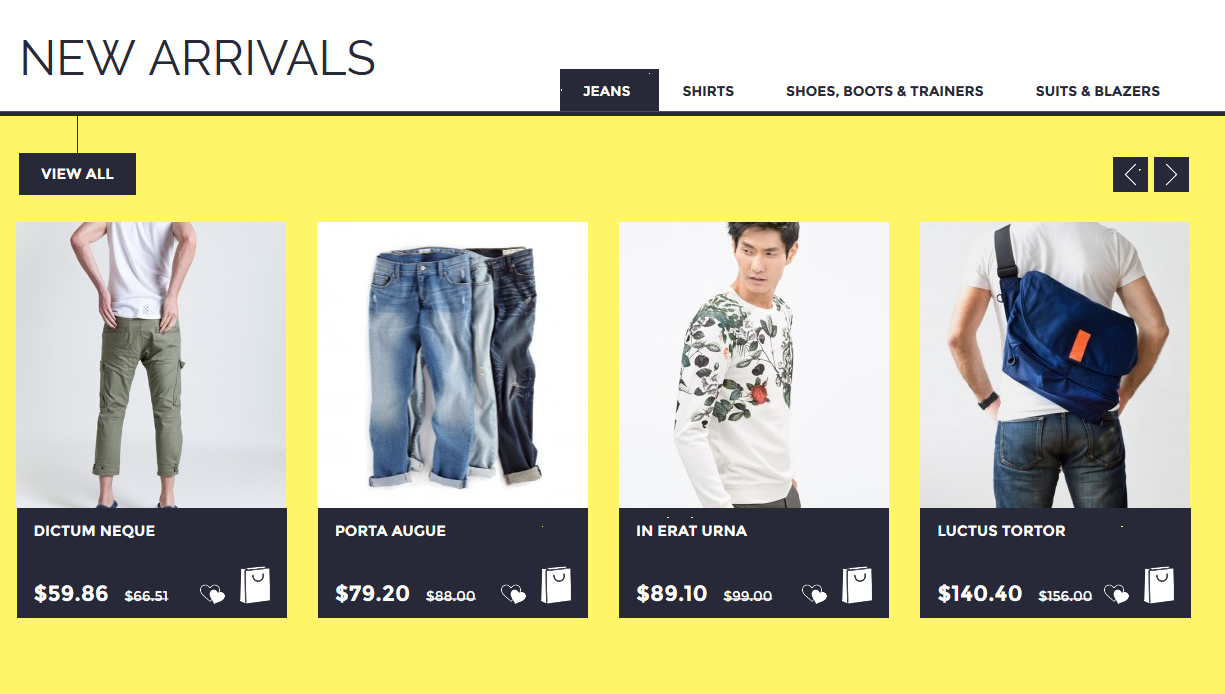Screen dimensions: 1225x694
Task: Add Dictum Neque to wishlist hearts icon
Action: pos(212,594)
